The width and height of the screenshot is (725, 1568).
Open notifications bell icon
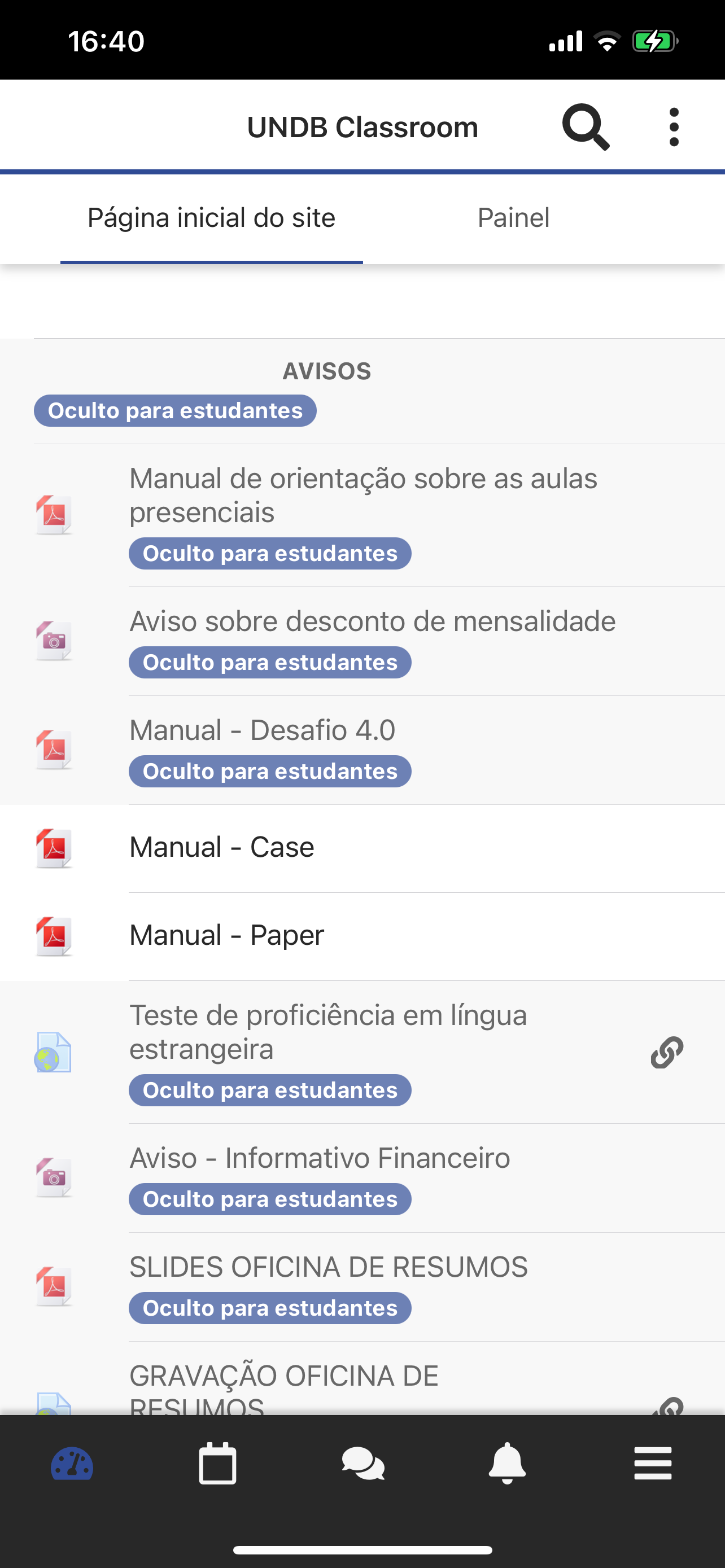tap(507, 1464)
